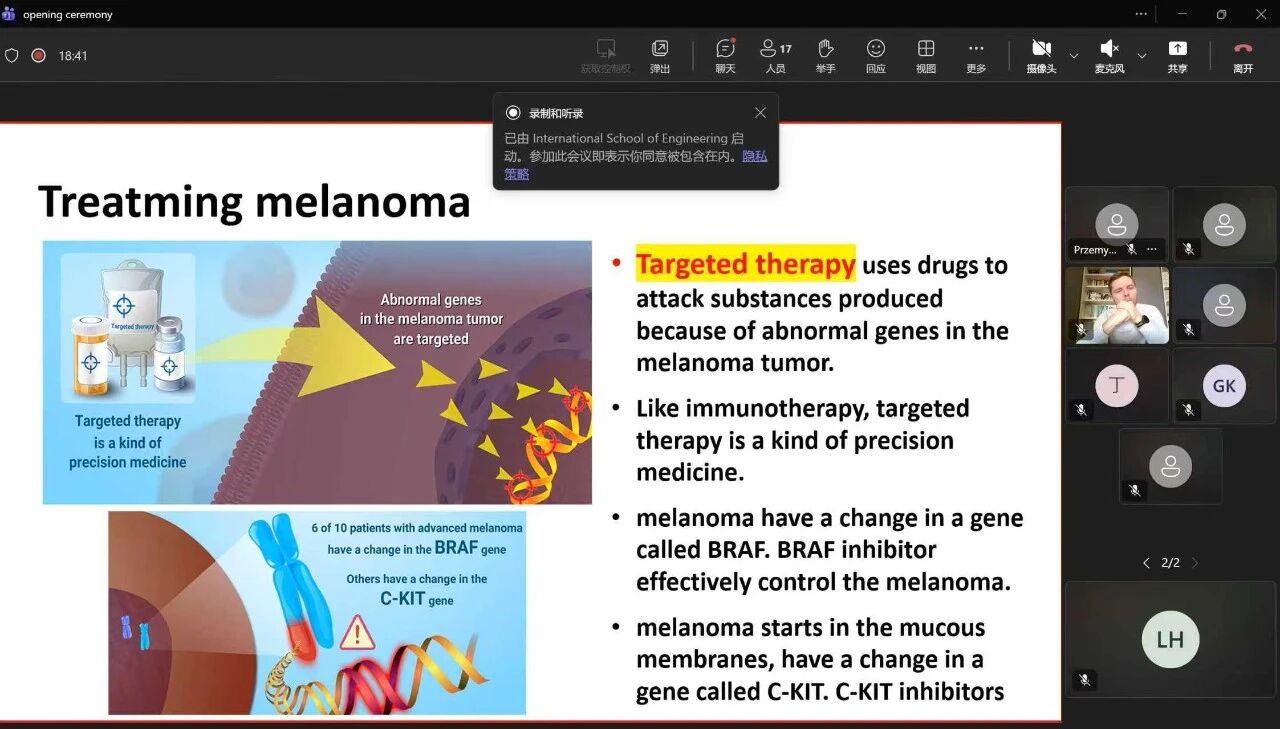Viewport: 1280px width, 729px height.
Task: Turn on the camera (摄像头)
Action: point(1041,55)
